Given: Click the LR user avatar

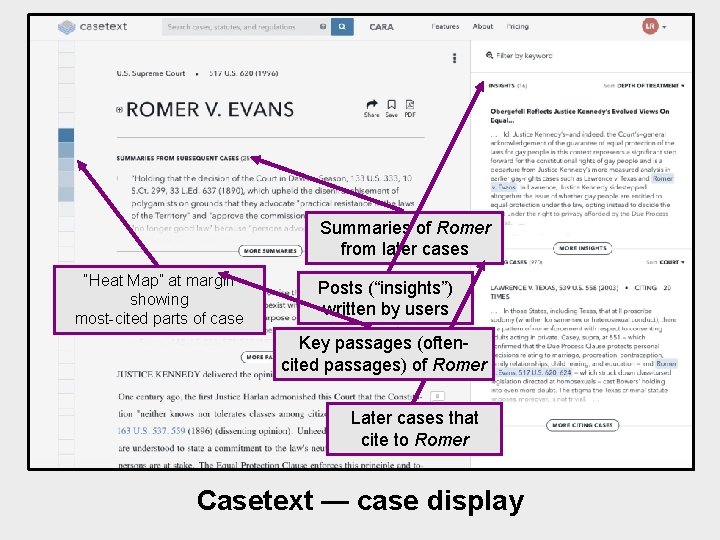Looking at the screenshot, I should pyautogui.click(x=650, y=26).
